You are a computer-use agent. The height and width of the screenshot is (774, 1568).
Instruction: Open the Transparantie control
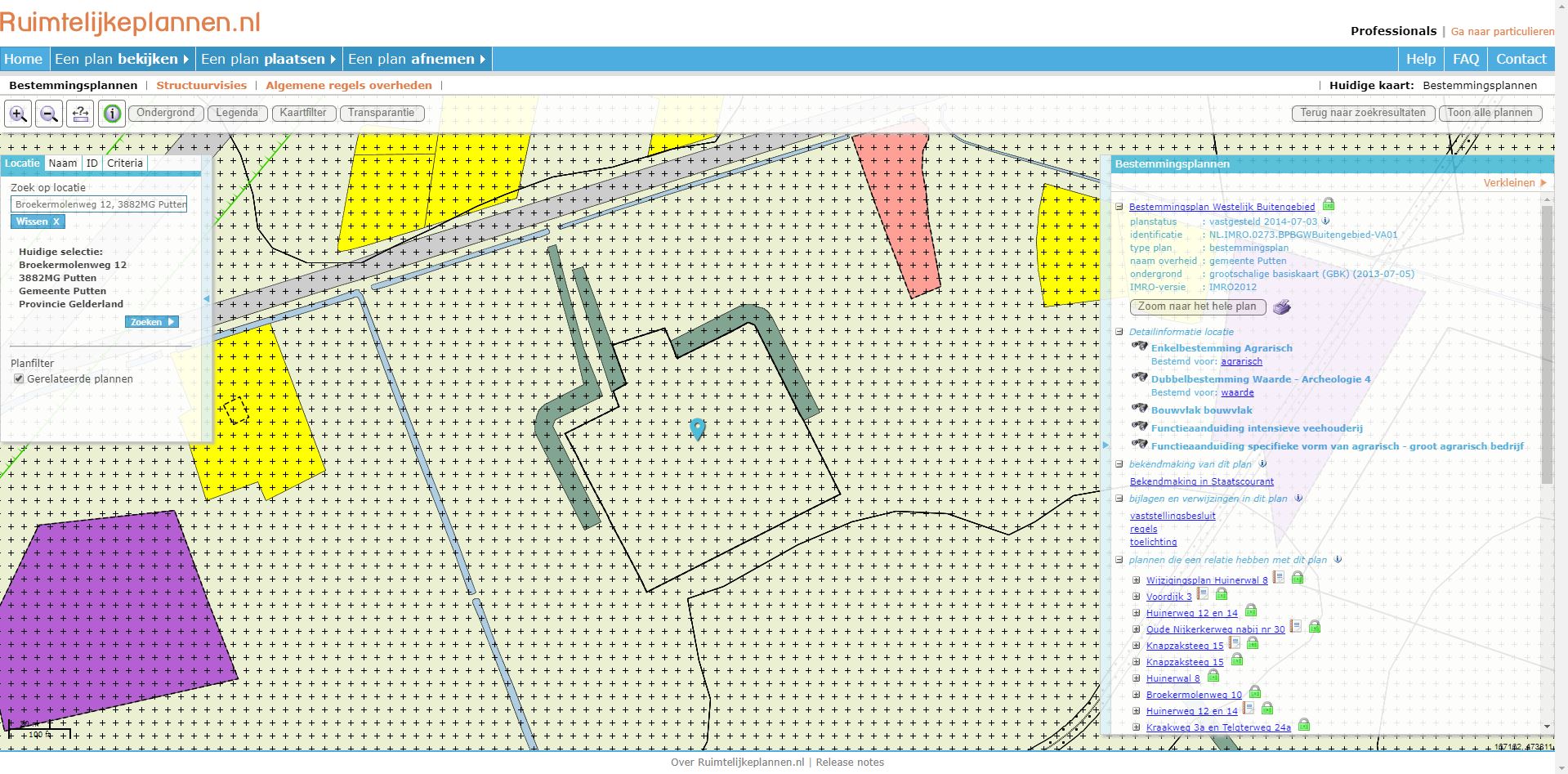pyautogui.click(x=381, y=113)
